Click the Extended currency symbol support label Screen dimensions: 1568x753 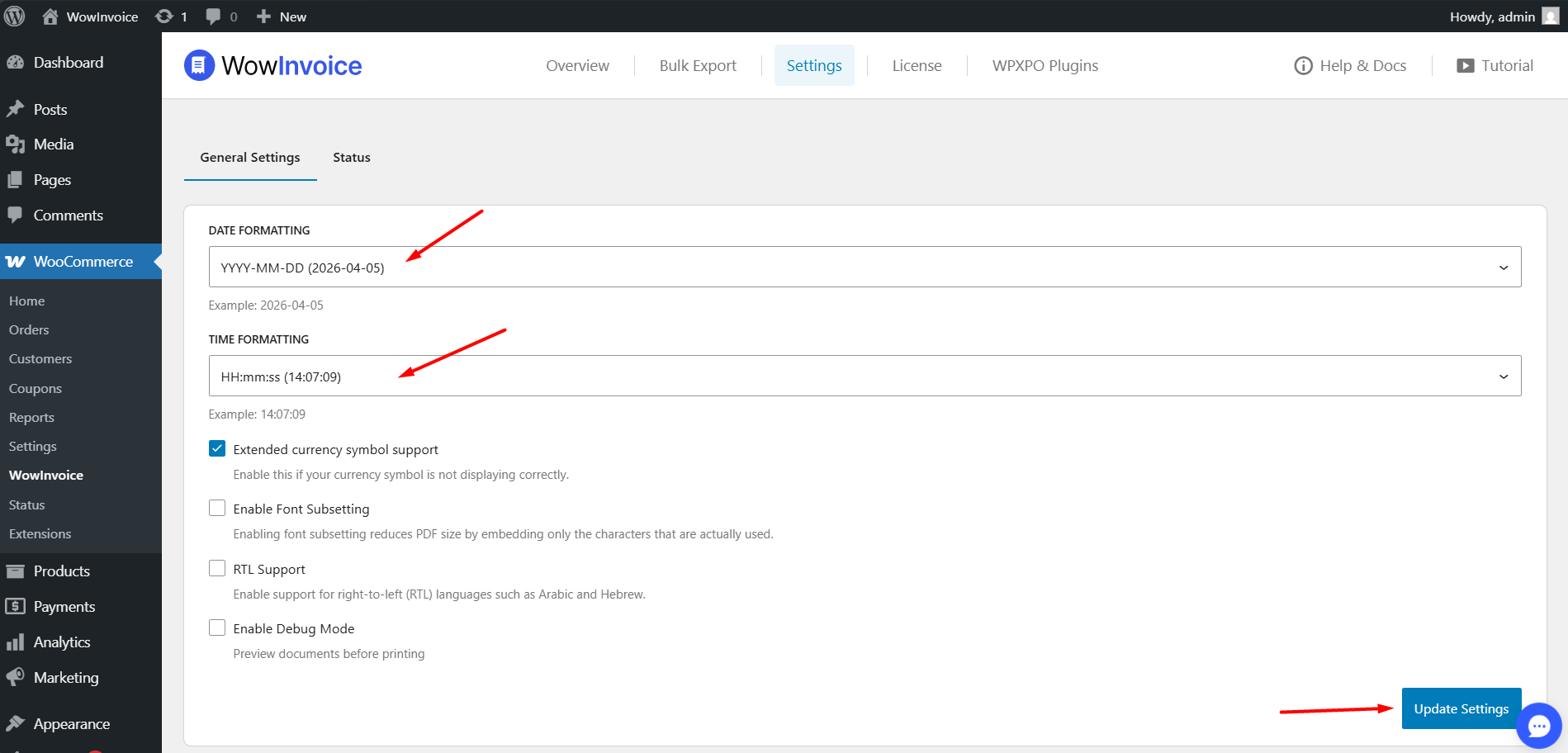click(335, 450)
